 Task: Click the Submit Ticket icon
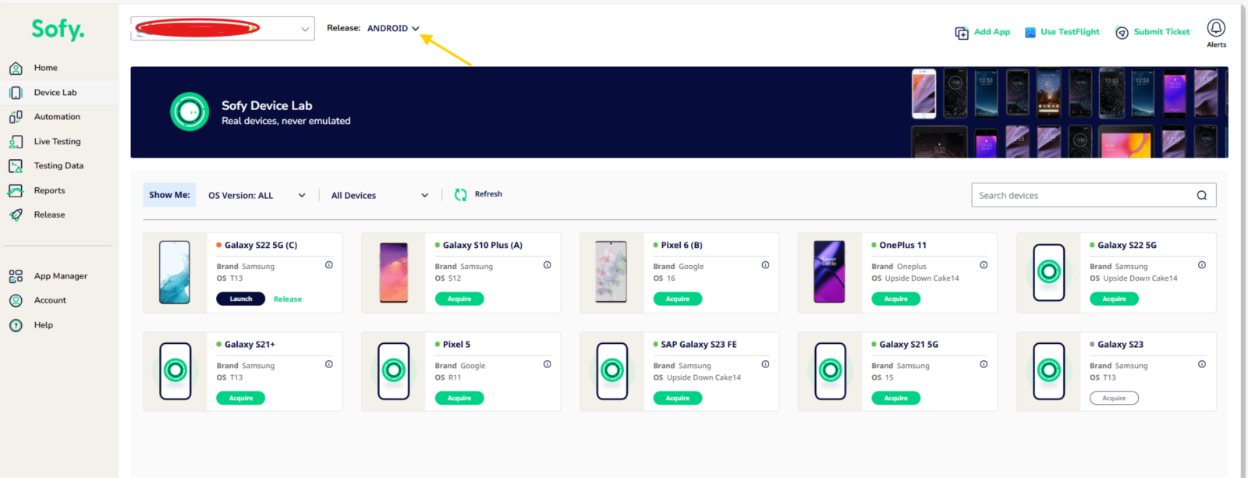tap(1122, 32)
